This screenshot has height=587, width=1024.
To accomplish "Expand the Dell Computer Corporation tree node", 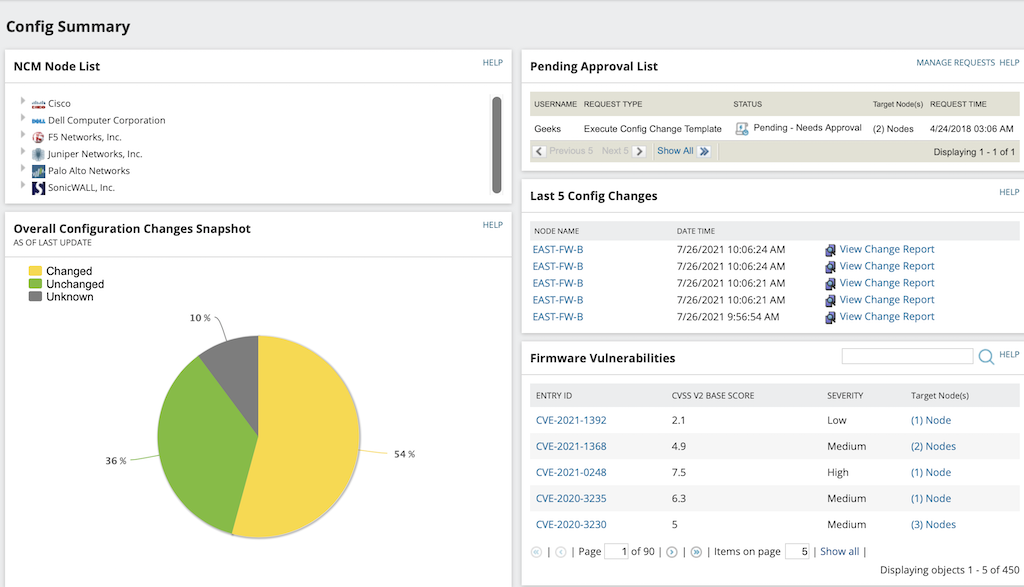I will click(23, 119).
